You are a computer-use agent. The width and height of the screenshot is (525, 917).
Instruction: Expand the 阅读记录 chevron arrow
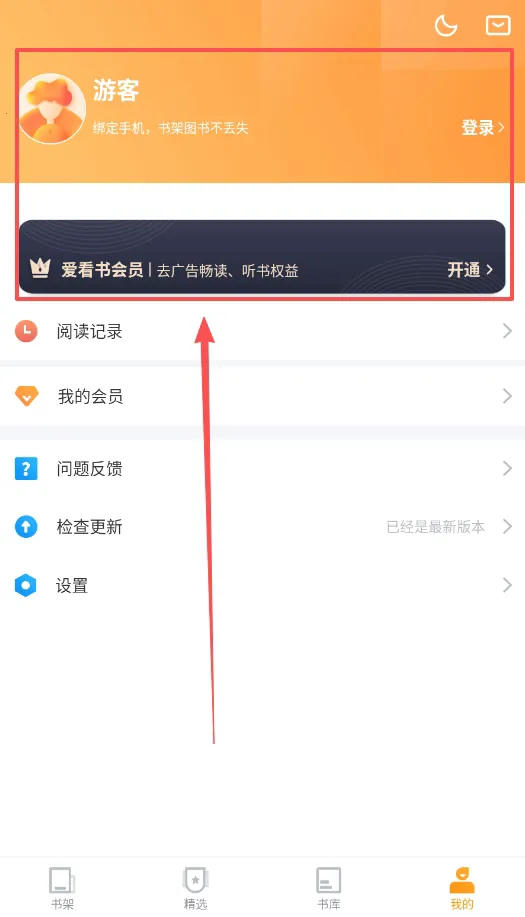(x=507, y=331)
